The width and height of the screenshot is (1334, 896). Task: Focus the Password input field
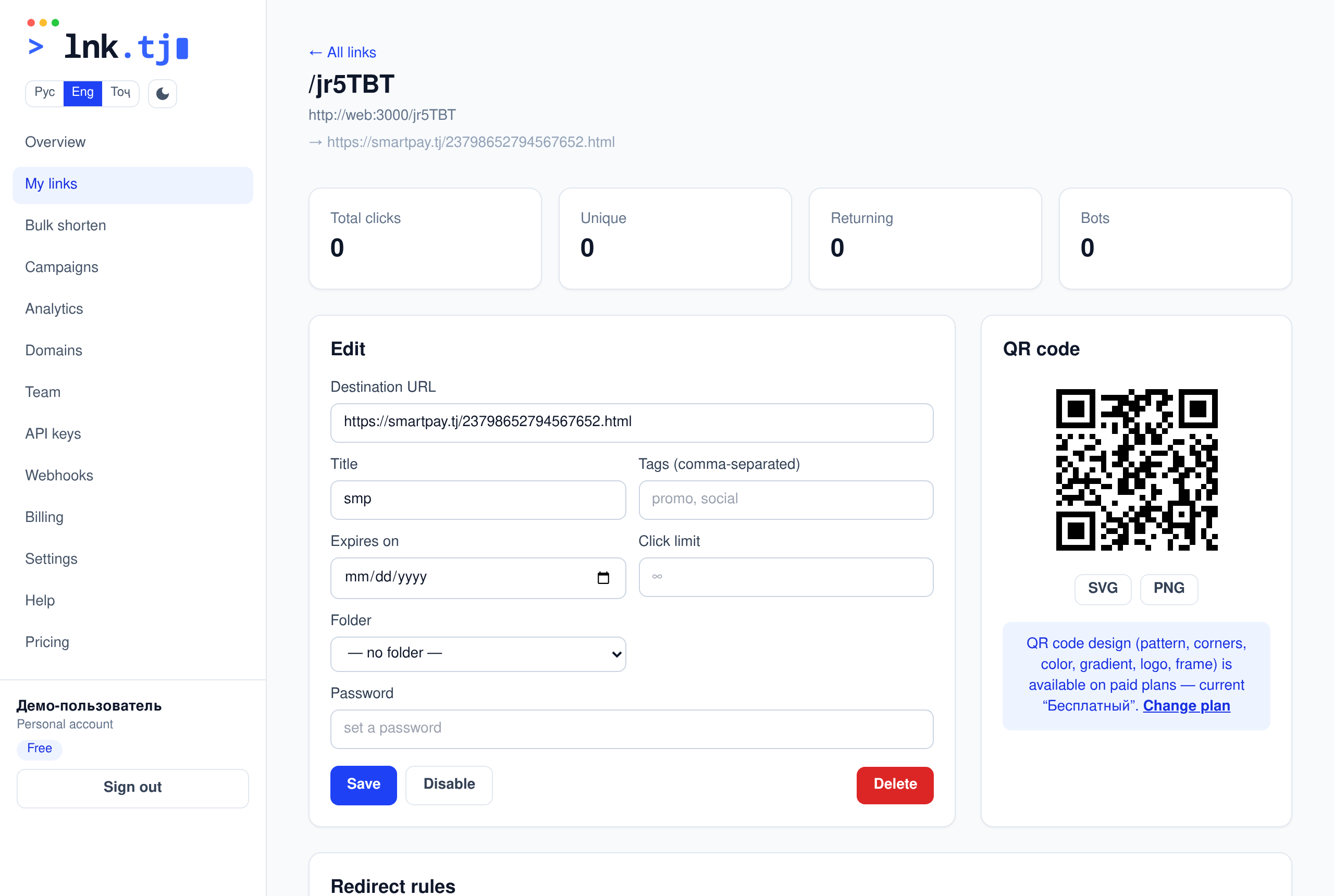pos(632,729)
